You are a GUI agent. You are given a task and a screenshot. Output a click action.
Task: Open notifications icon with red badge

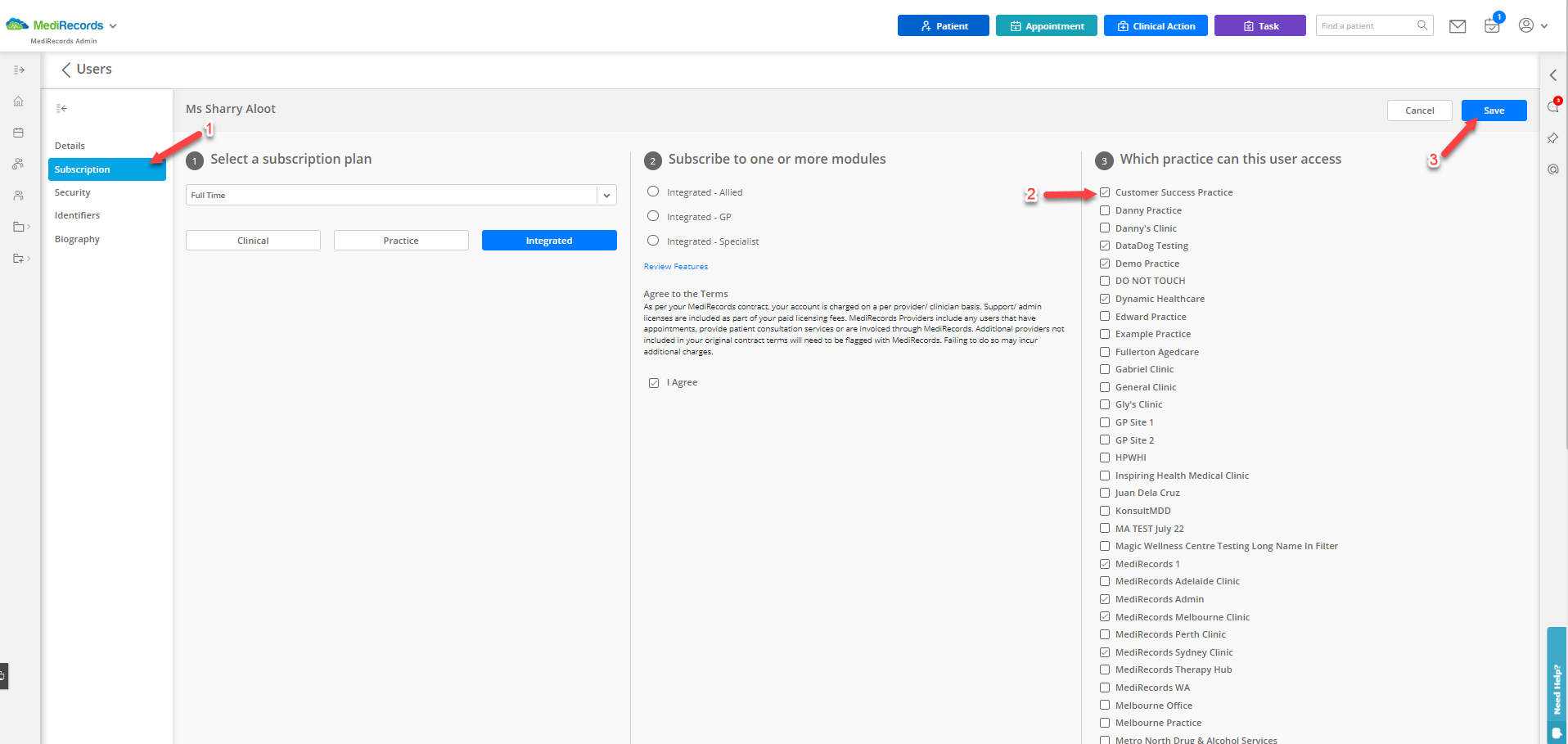pyautogui.click(x=1553, y=106)
